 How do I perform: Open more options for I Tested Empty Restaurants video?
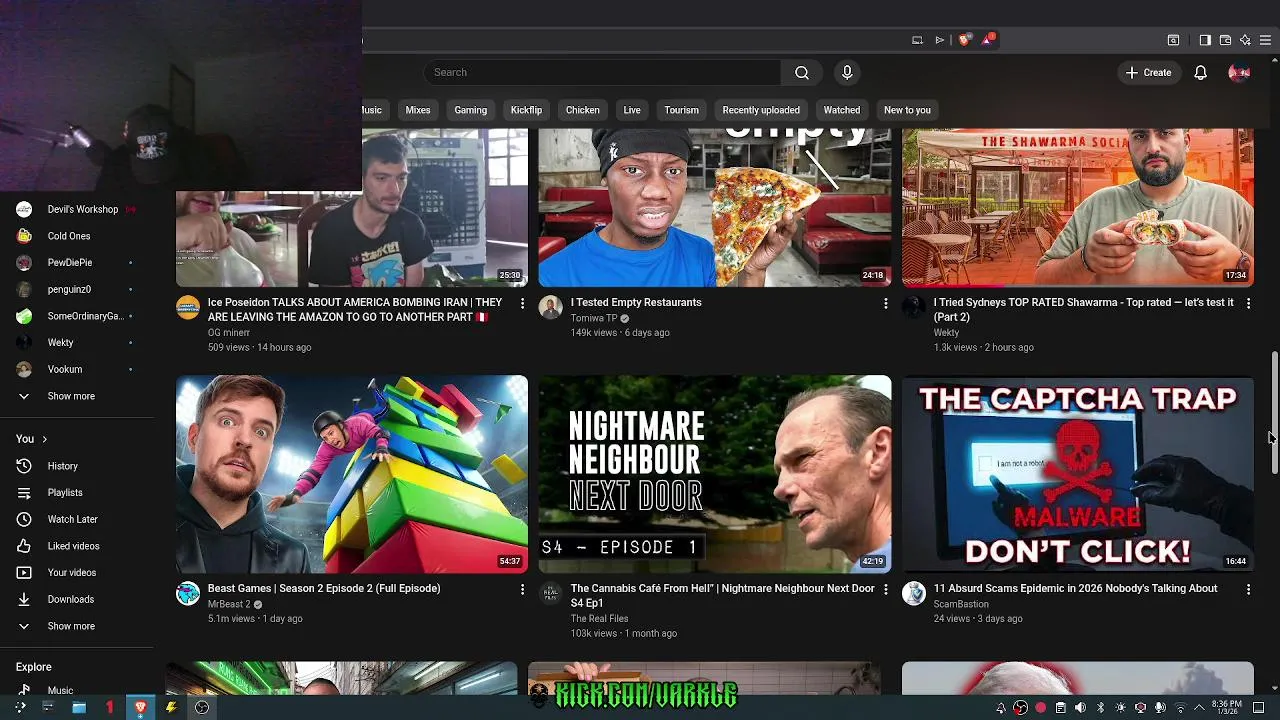point(885,303)
